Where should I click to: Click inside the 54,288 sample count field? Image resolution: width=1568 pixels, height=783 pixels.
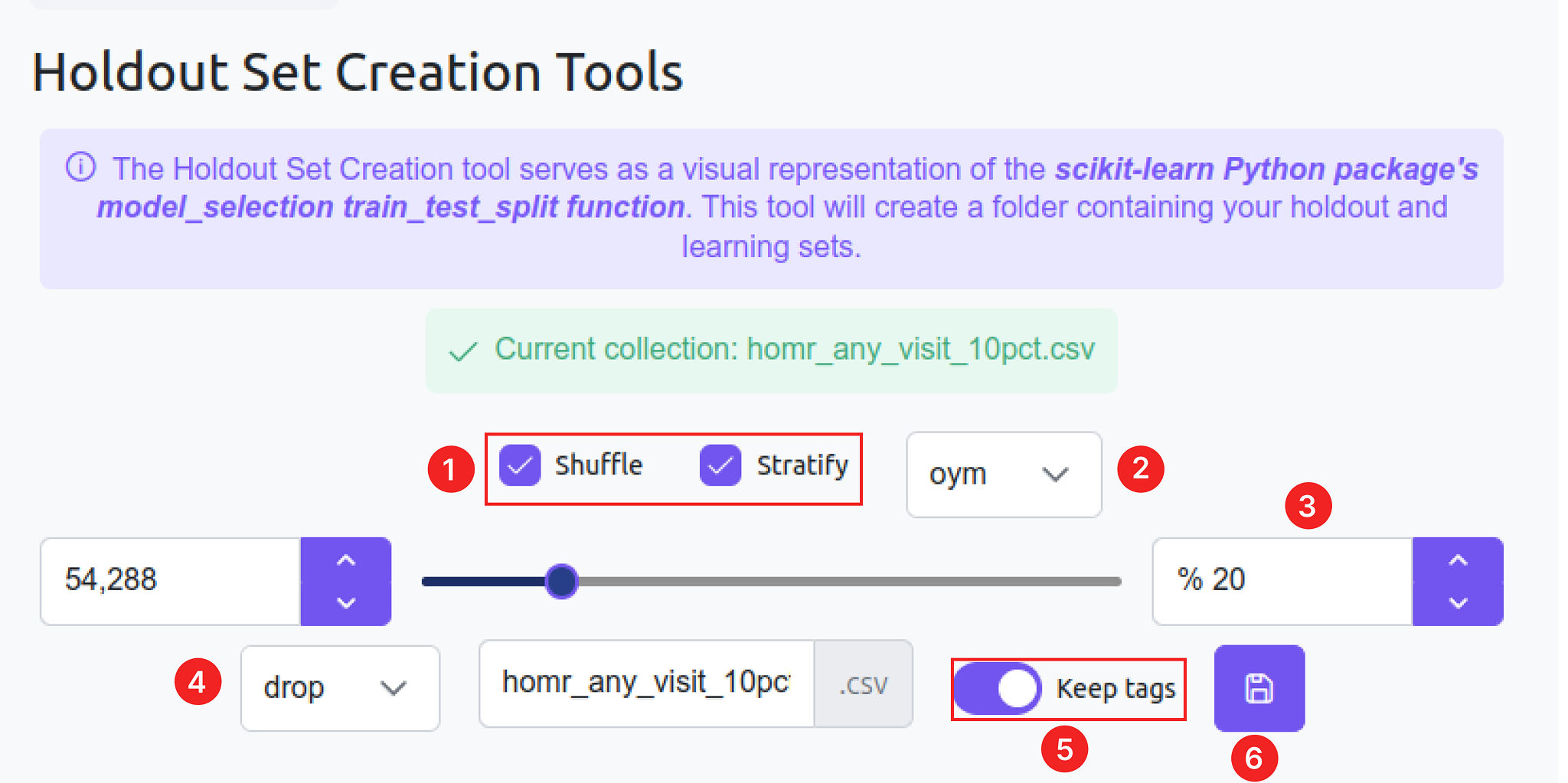[x=170, y=581]
